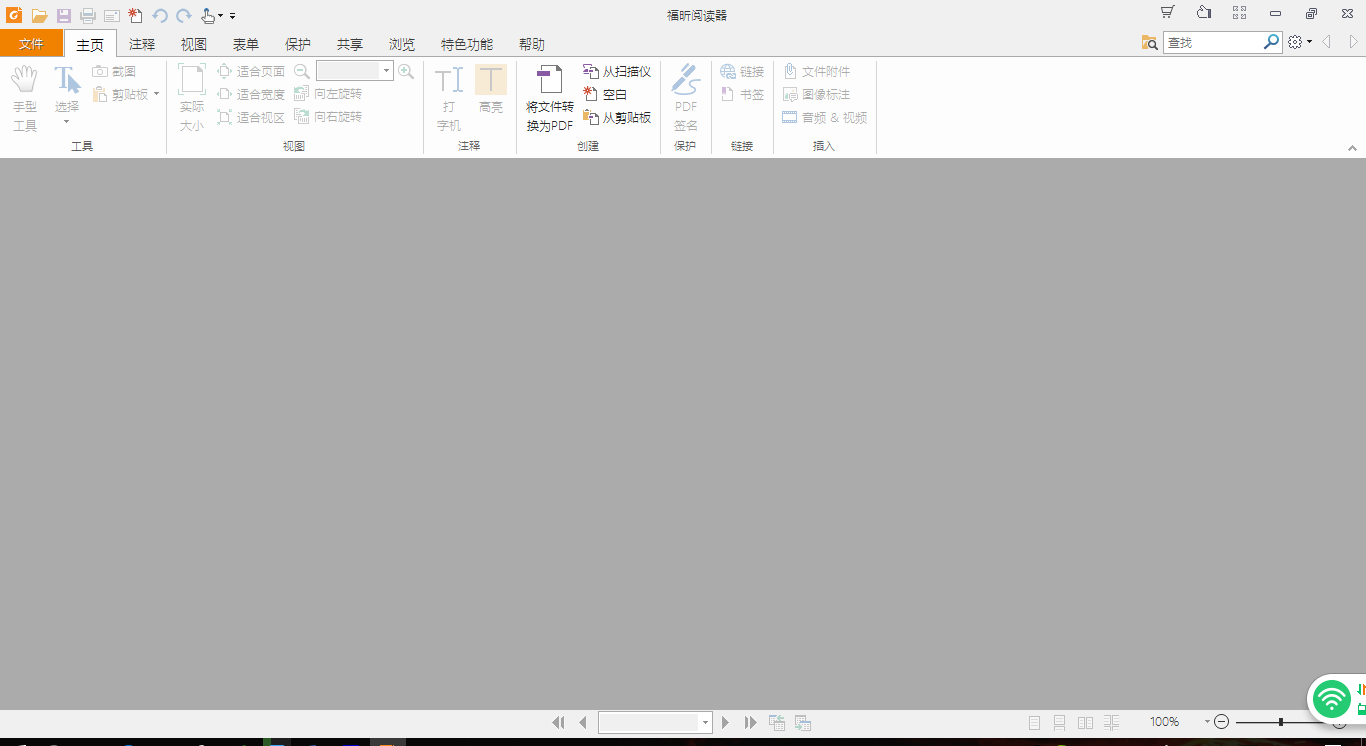Switch to the 视图 tab
1366x746 pixels.
(194, 44)
